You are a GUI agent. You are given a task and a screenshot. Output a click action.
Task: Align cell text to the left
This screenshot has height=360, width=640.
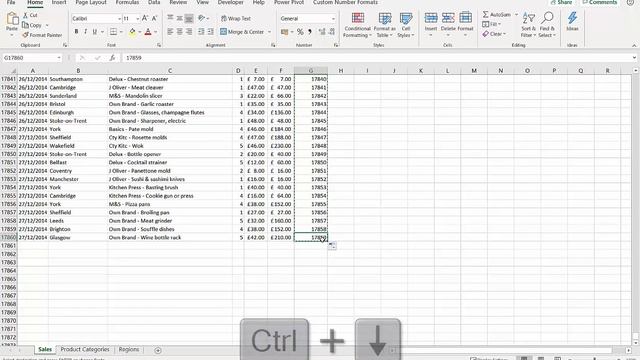pos(170,31)
